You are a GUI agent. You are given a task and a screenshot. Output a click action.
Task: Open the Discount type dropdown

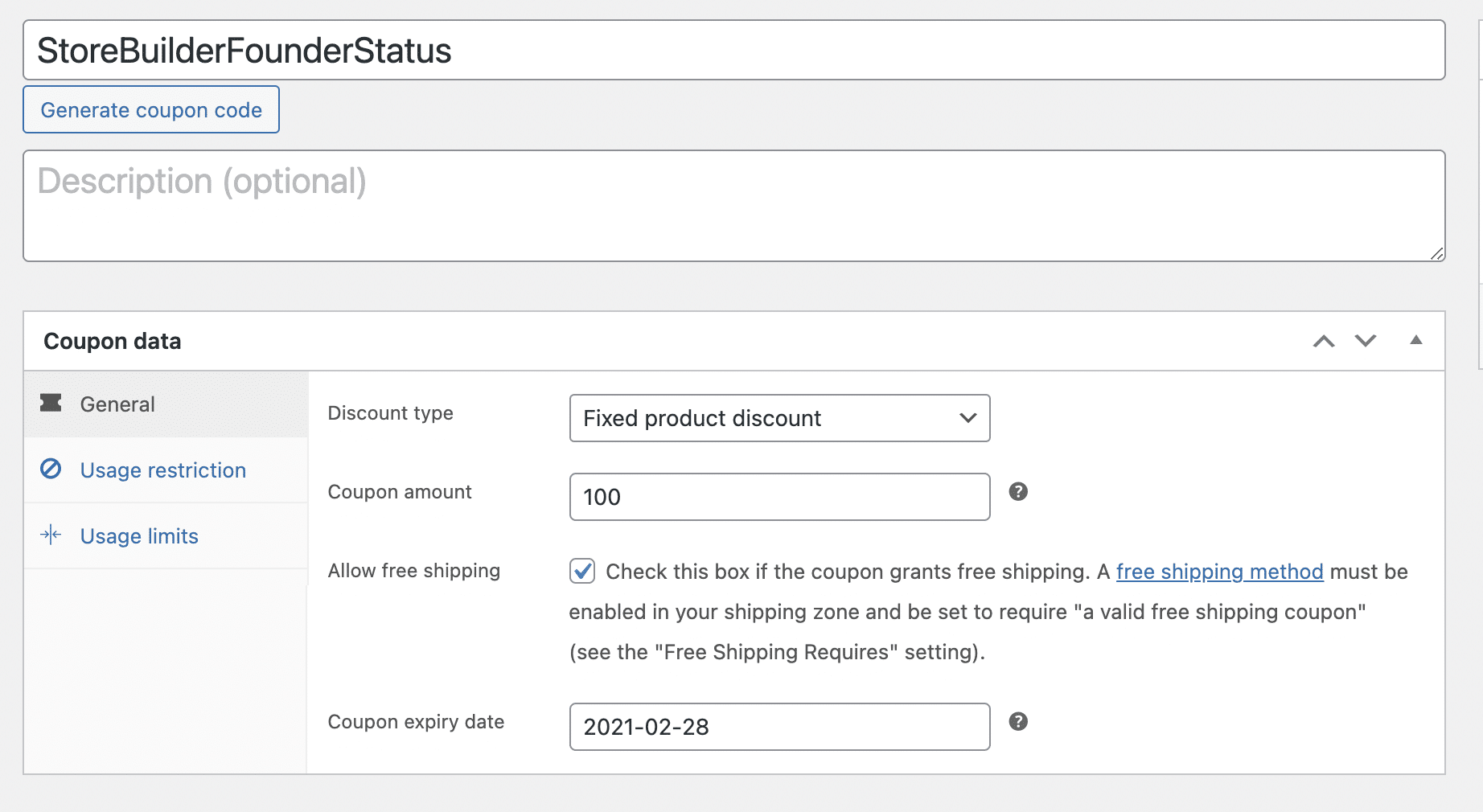[779, 418]
